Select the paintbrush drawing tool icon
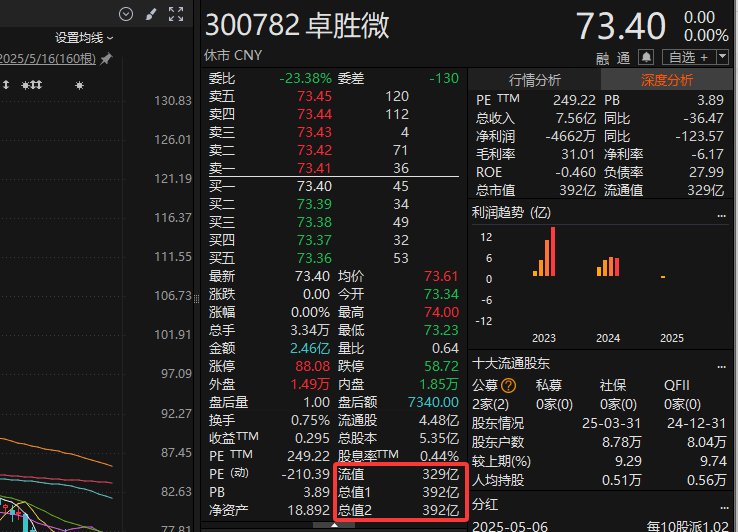The height and width of the screenshot is (532, 738). coord(151,14)
